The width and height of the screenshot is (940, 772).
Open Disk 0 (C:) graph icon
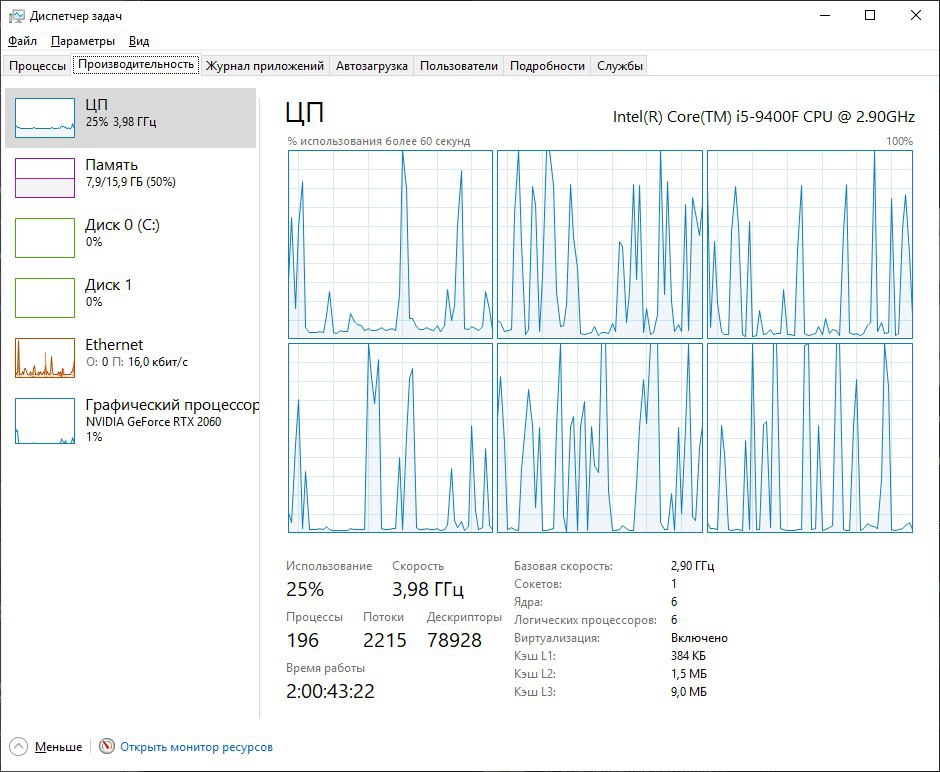[x=45, y=237]
